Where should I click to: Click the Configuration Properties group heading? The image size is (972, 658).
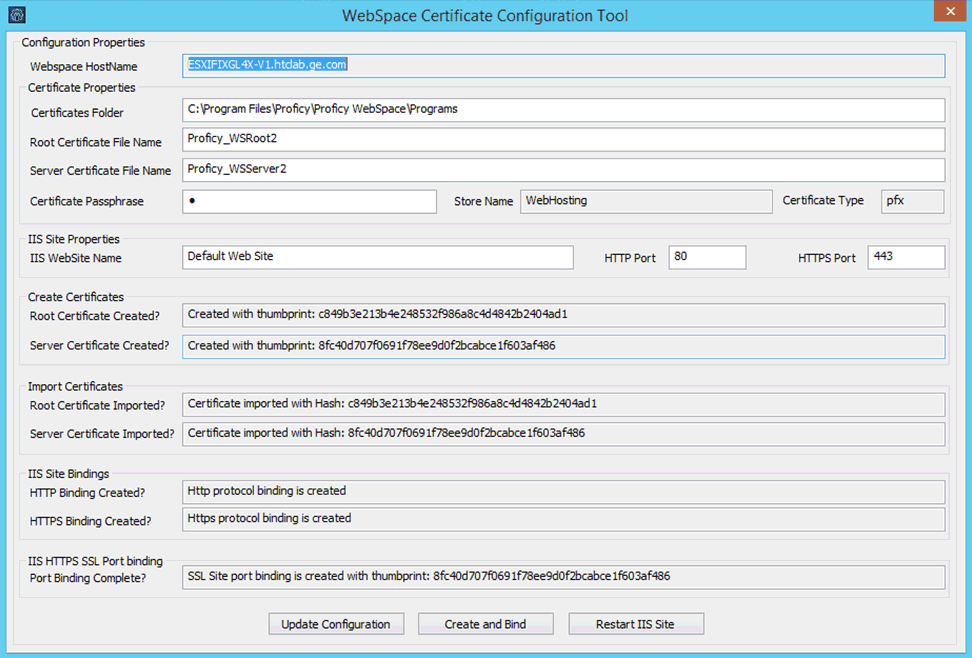(83, 42)
